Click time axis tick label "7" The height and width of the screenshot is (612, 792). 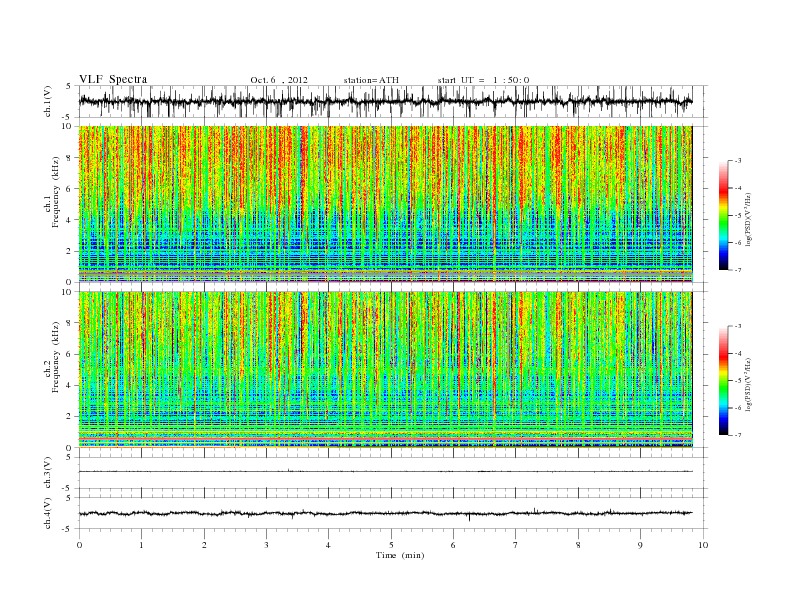pos(516,545)
